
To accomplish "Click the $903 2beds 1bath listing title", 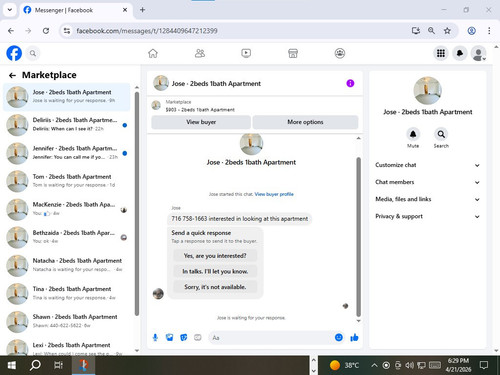I will (x=200, y=110).
